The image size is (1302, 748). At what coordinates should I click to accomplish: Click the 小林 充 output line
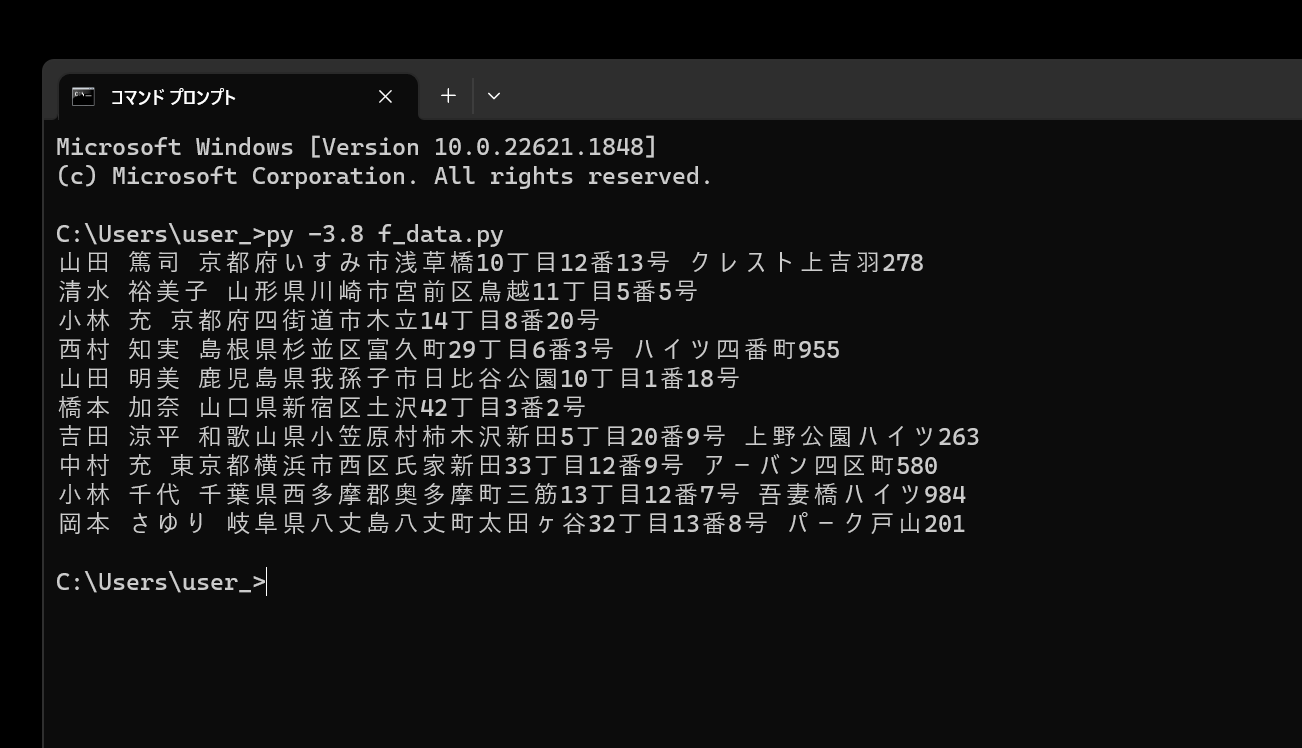click(x=328, y=321)
